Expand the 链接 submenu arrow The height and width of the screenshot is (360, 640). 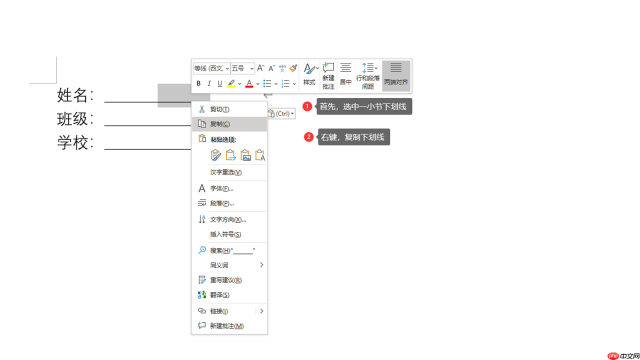[x=262, y=311]
